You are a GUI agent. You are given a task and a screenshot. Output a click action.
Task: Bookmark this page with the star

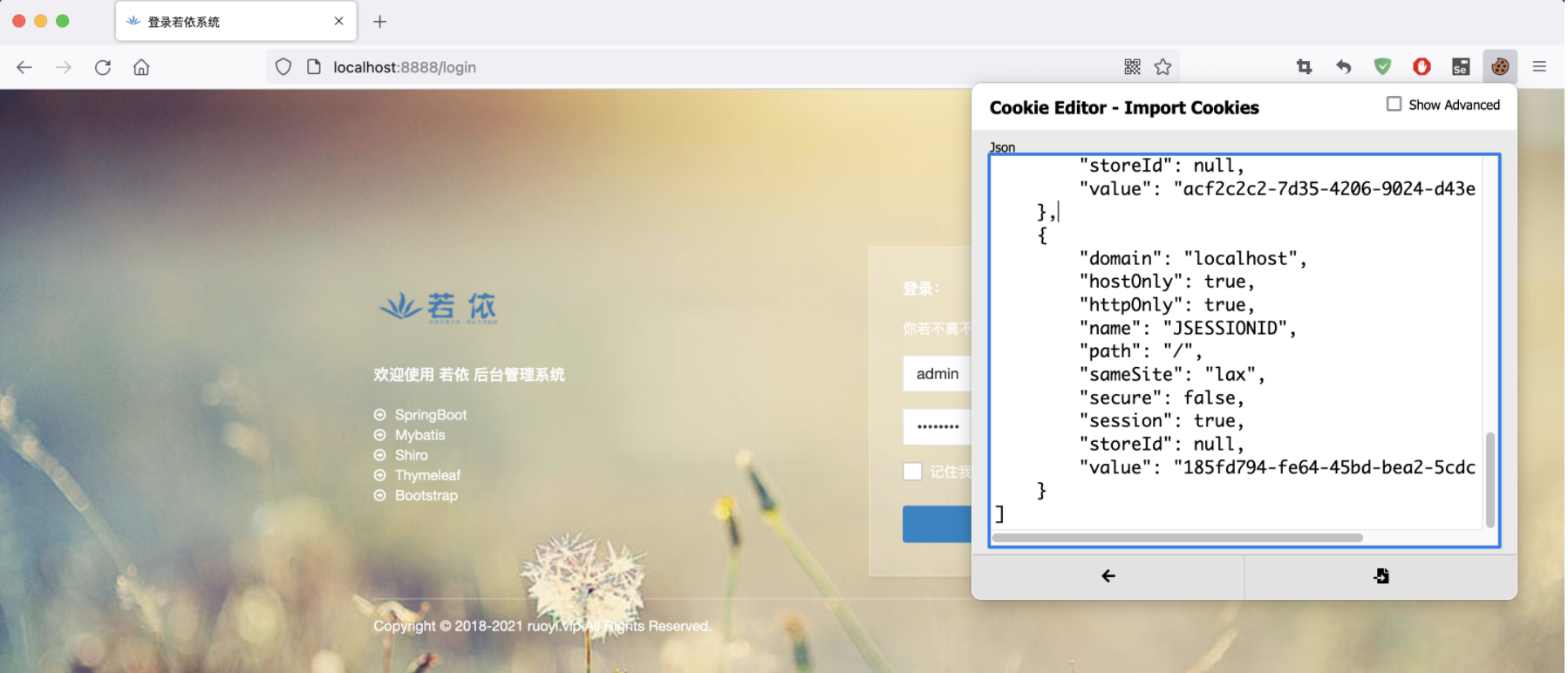coord(1162,66)
